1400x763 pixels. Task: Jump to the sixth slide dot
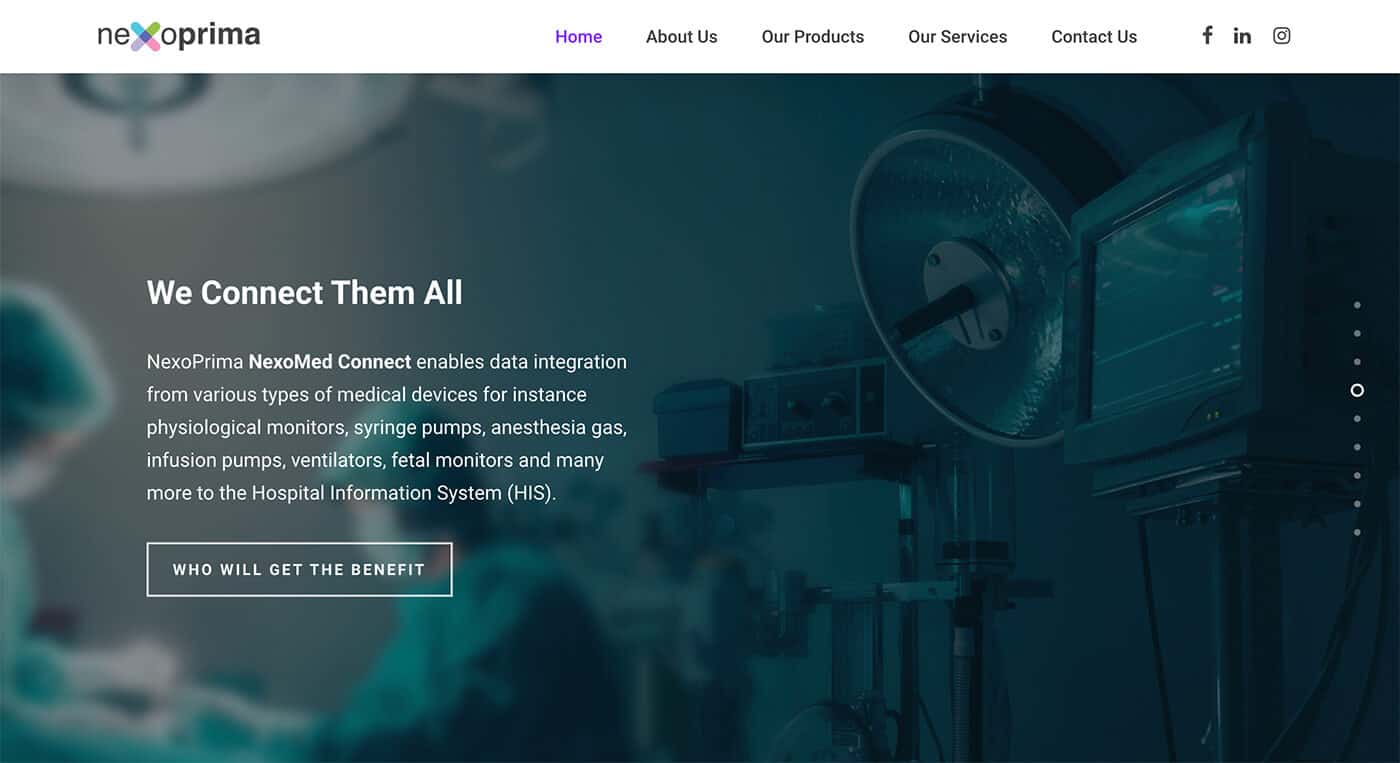click(x=1357, y=447)
